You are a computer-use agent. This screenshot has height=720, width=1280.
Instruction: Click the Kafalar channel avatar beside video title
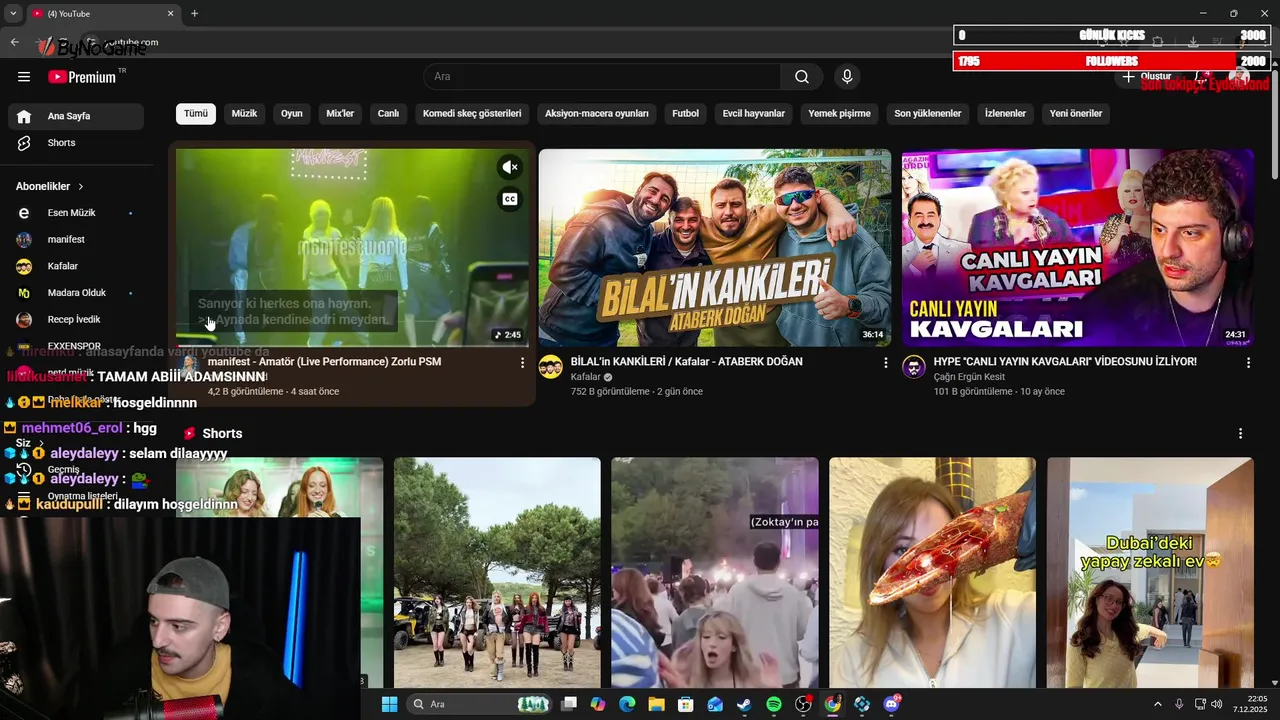pos(551,367)
